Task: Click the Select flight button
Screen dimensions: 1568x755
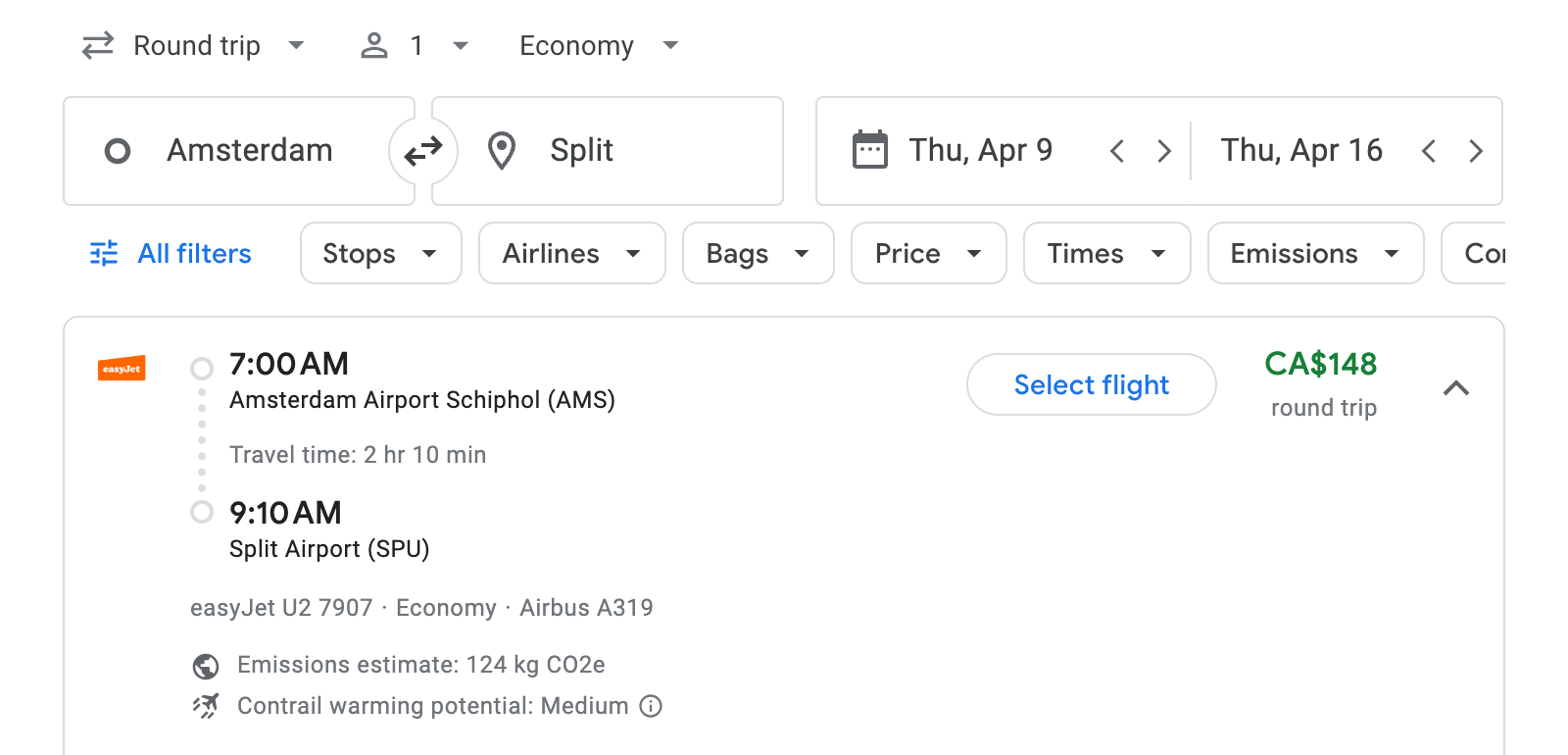Action: pos(1091,384)
